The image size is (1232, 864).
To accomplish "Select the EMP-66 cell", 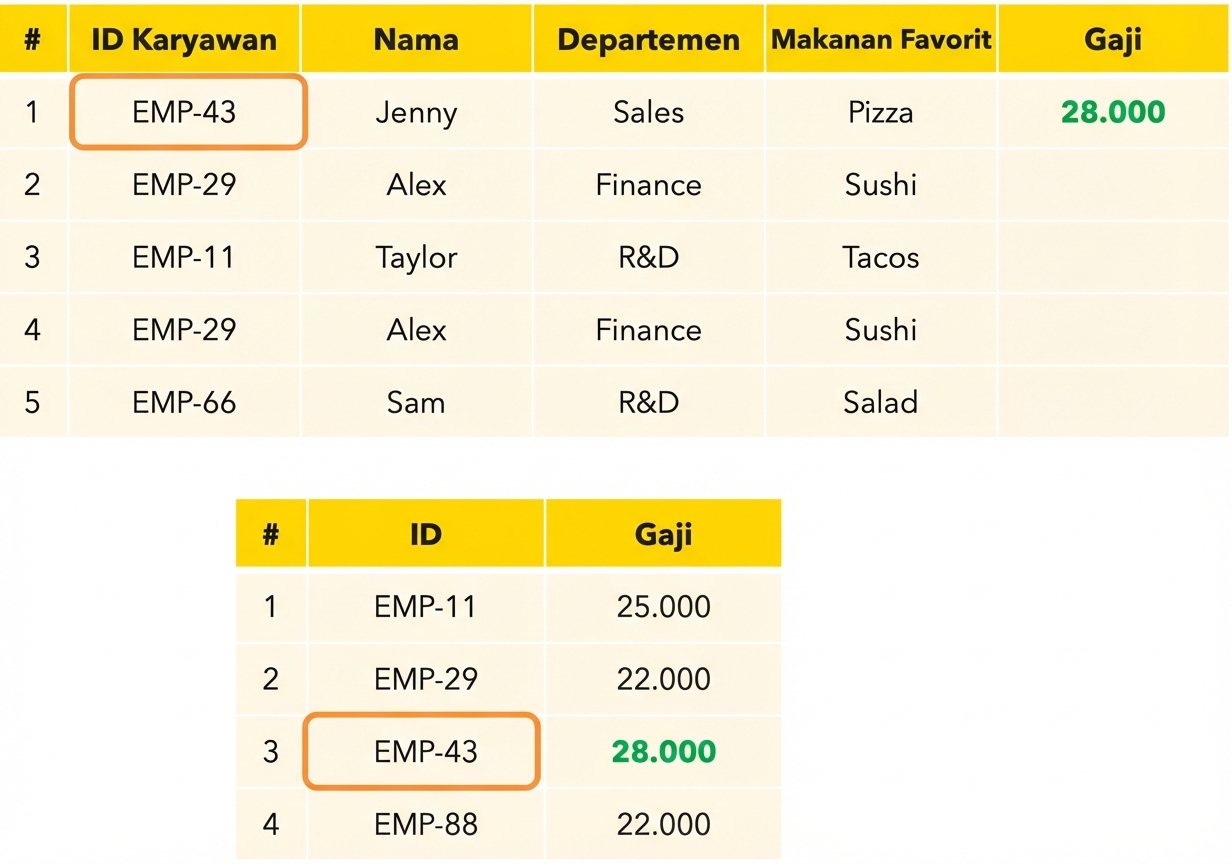I will pos(184,402).
